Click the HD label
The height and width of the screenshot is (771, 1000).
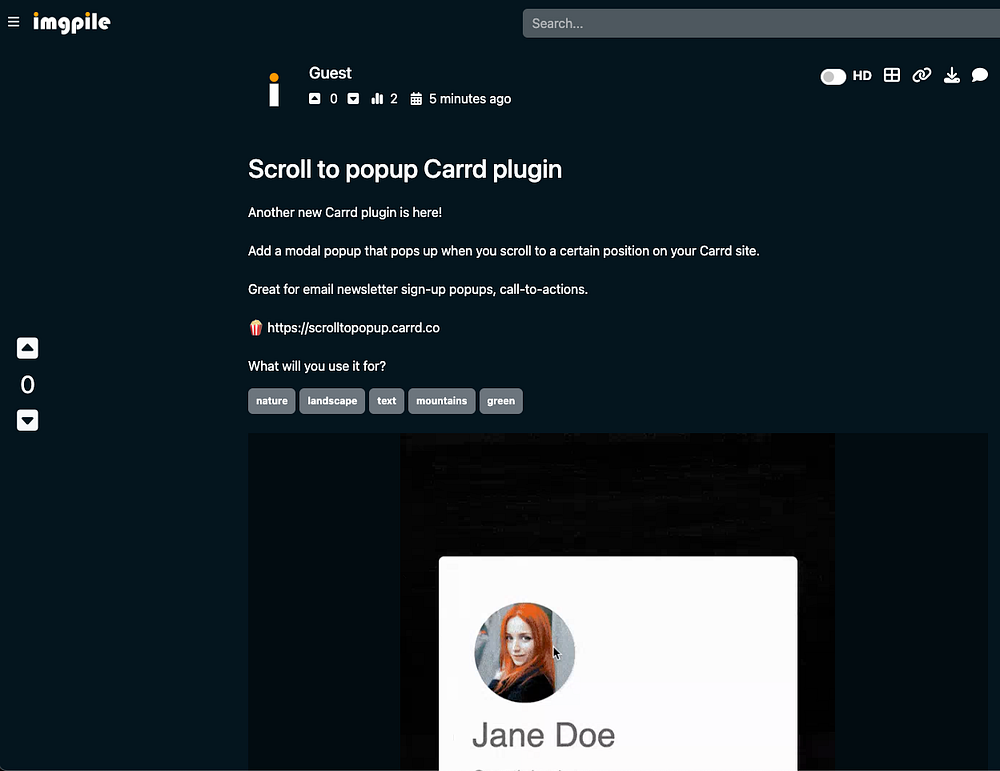(x=862, y=76)
